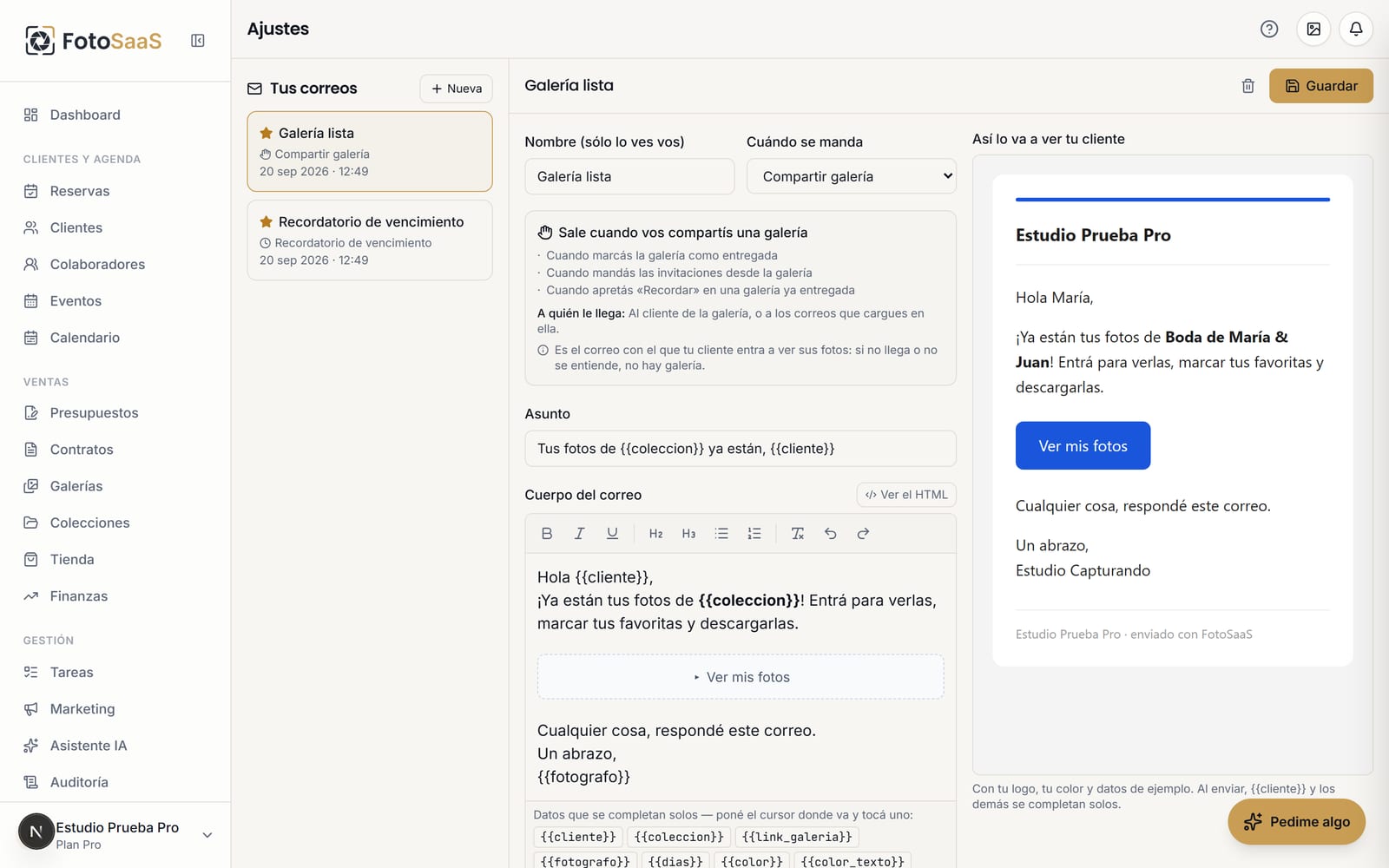Open the image gallery icon in header
This screenshot has width=1389, height=868.
(x=1313, y=29)
